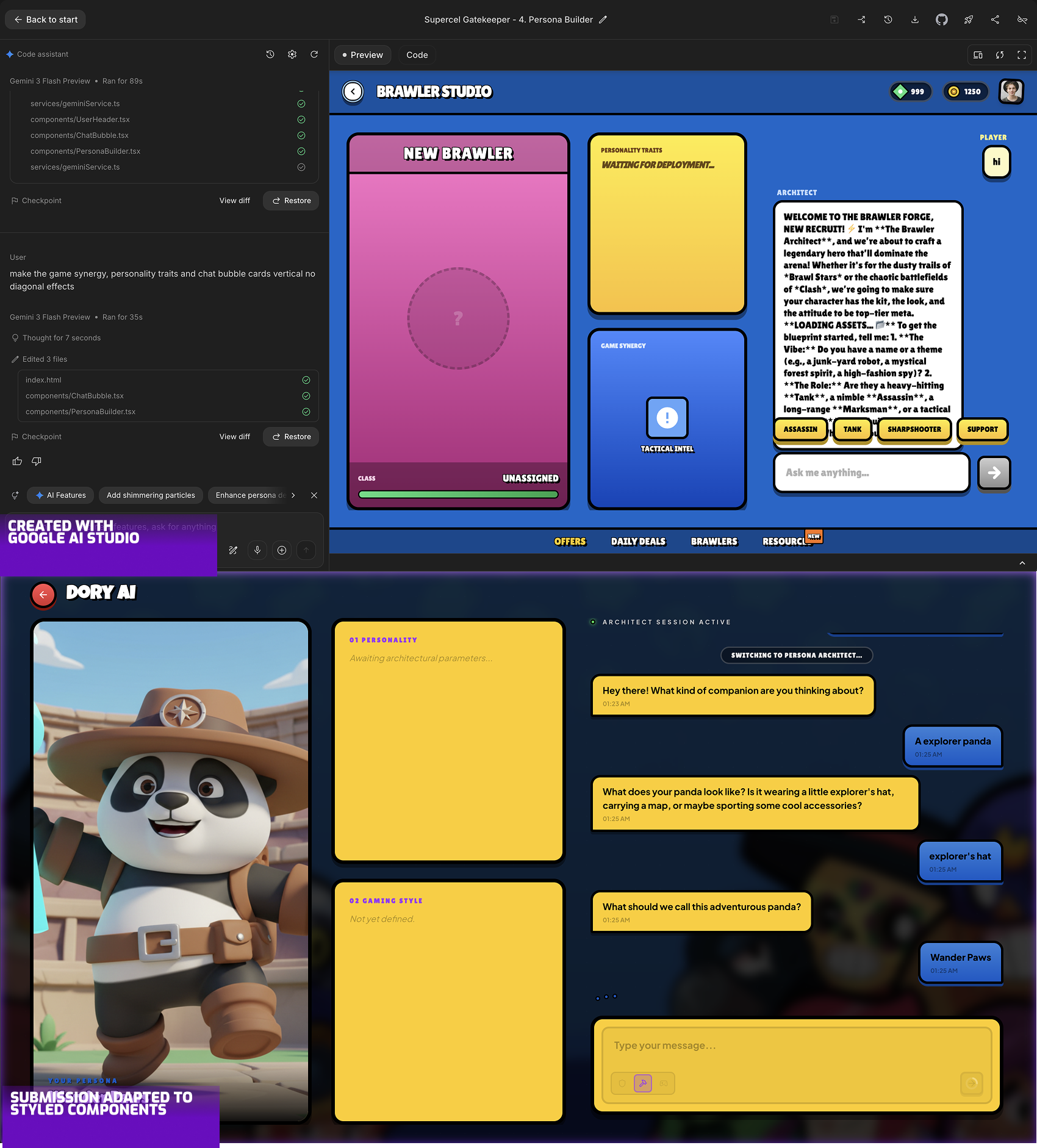Switch to the Code tab

click(x=417, y=55)
